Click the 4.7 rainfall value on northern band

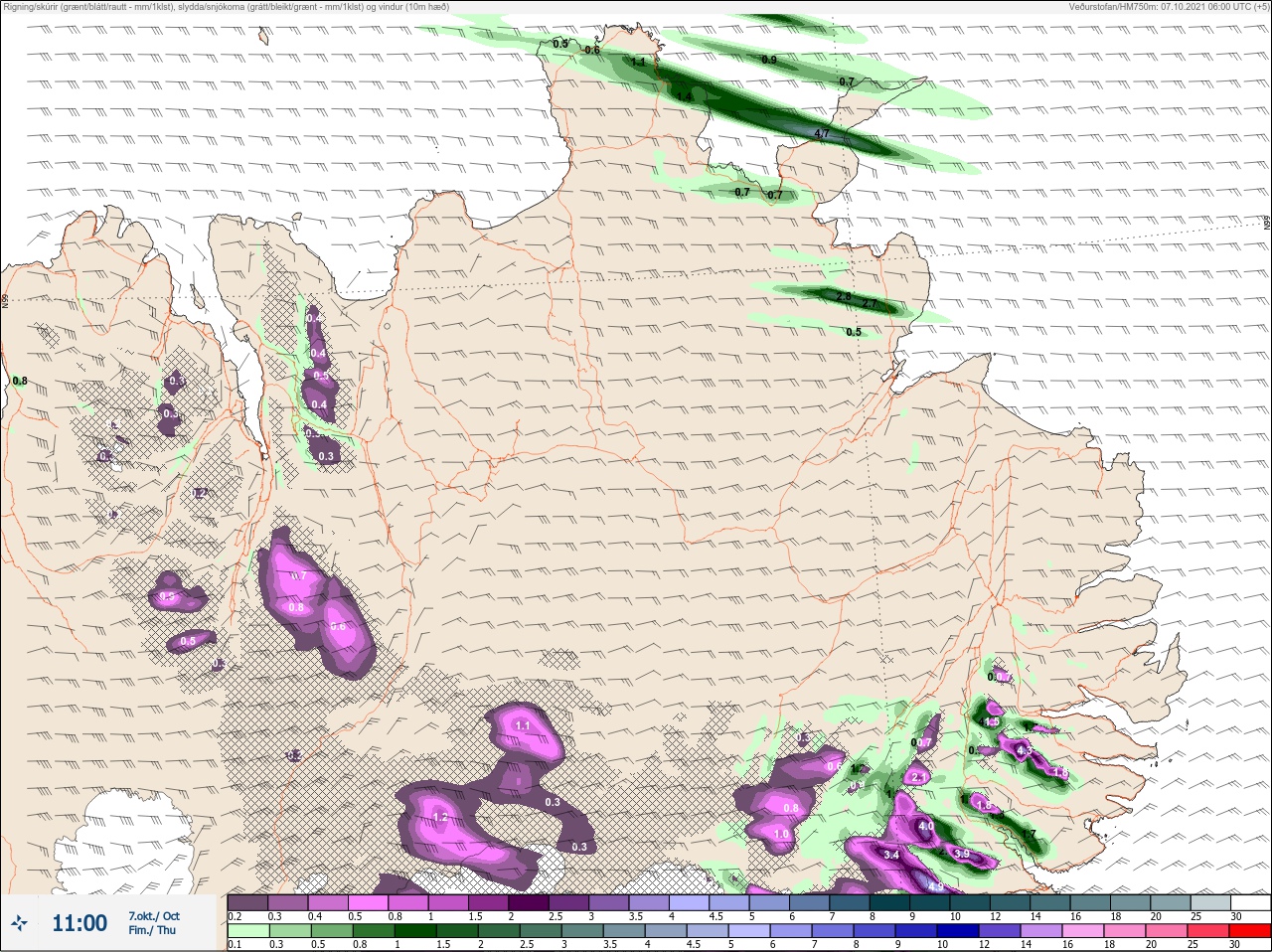click(x=822, y=133)
